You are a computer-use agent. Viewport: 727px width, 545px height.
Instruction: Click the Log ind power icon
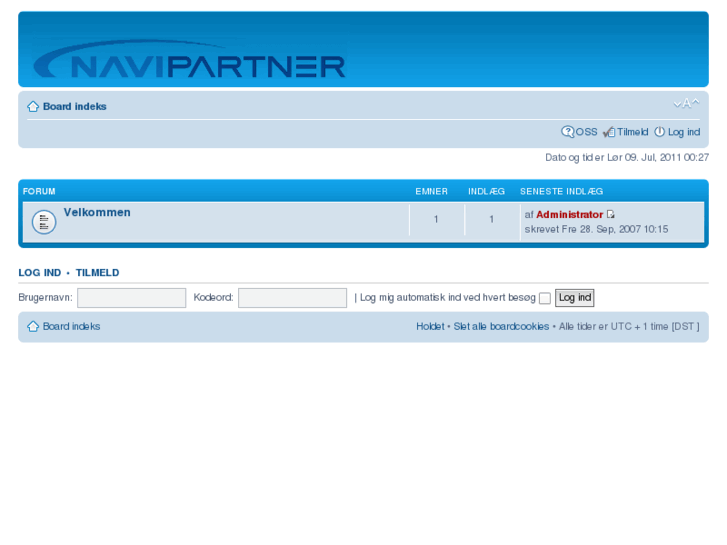(x=659, y=132)
